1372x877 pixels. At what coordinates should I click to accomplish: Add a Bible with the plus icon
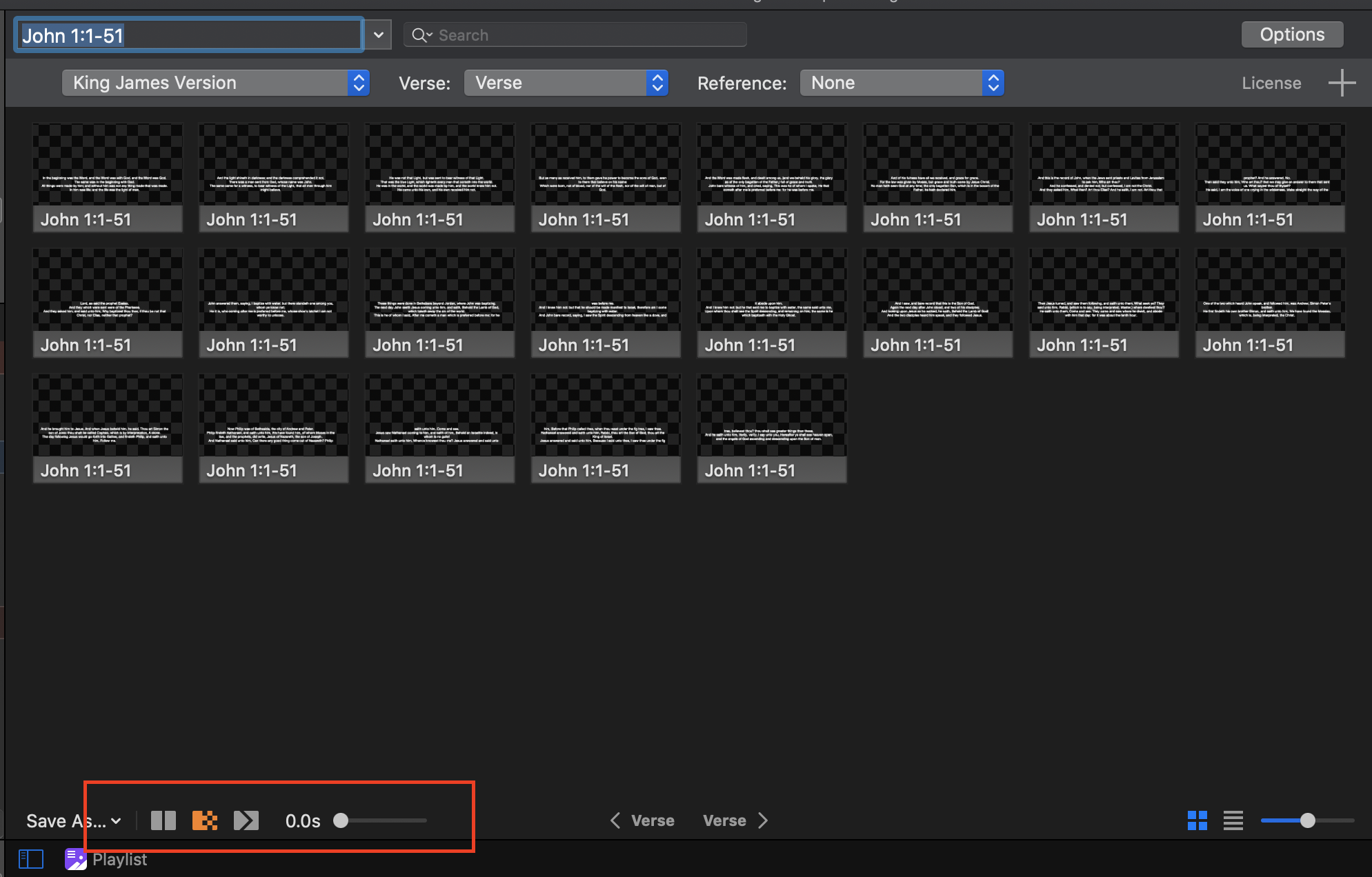point(1342,83)
